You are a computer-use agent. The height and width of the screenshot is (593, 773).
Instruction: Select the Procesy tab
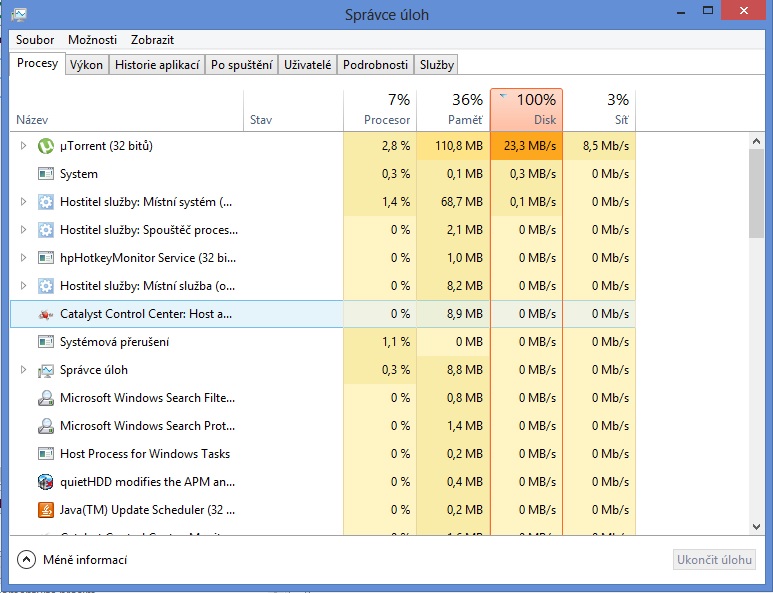37,64
